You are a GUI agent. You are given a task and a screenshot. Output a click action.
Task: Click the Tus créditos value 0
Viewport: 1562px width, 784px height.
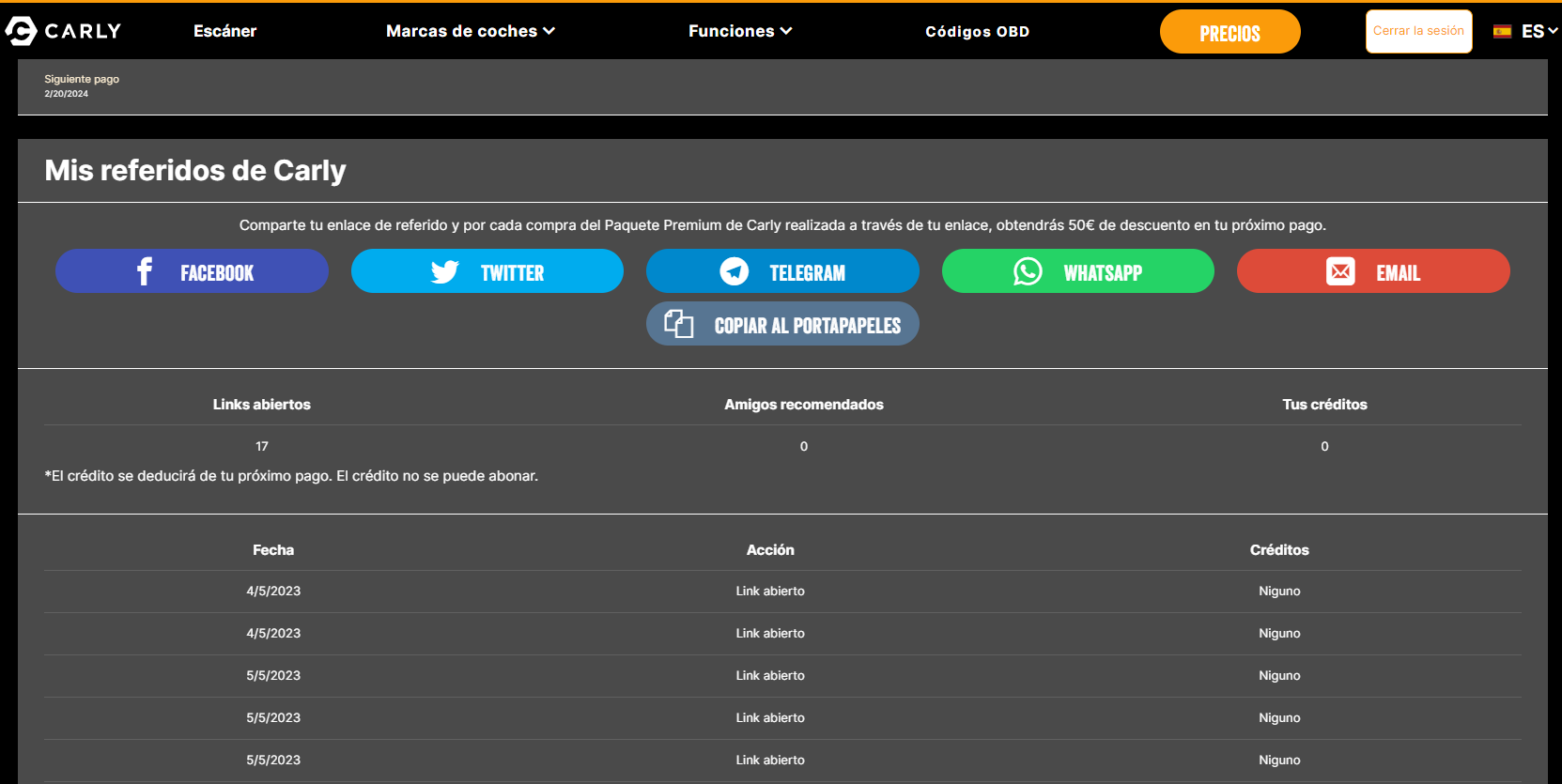click(1324, 446)
